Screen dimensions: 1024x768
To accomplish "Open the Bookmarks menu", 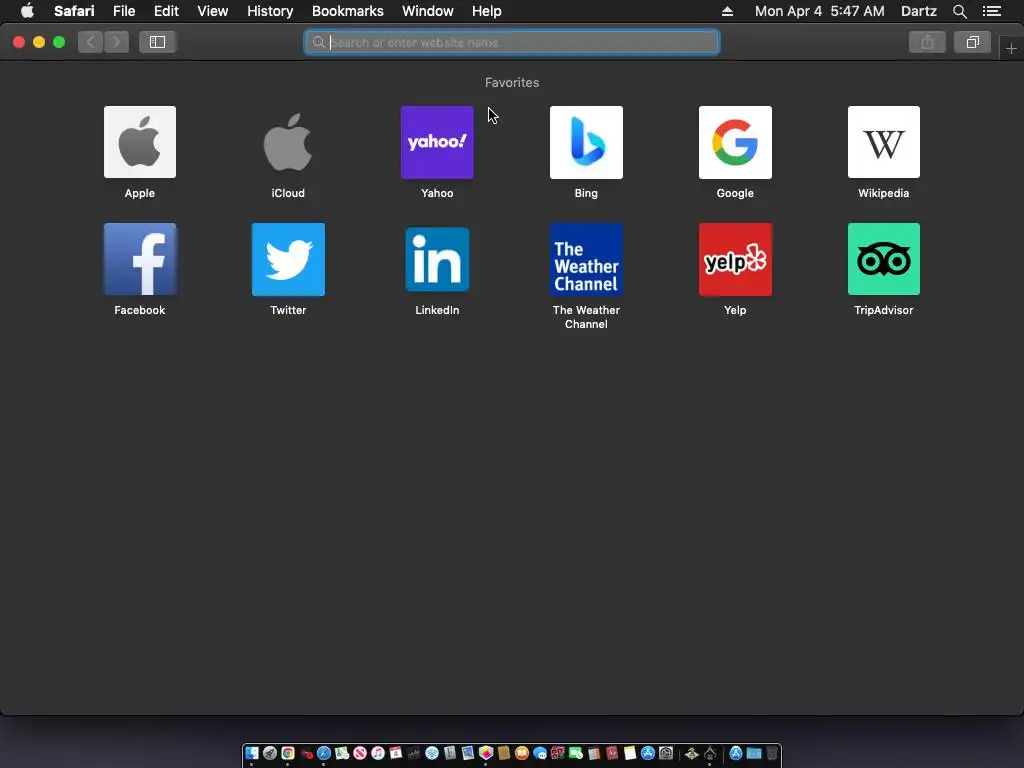I will [347, 11].
